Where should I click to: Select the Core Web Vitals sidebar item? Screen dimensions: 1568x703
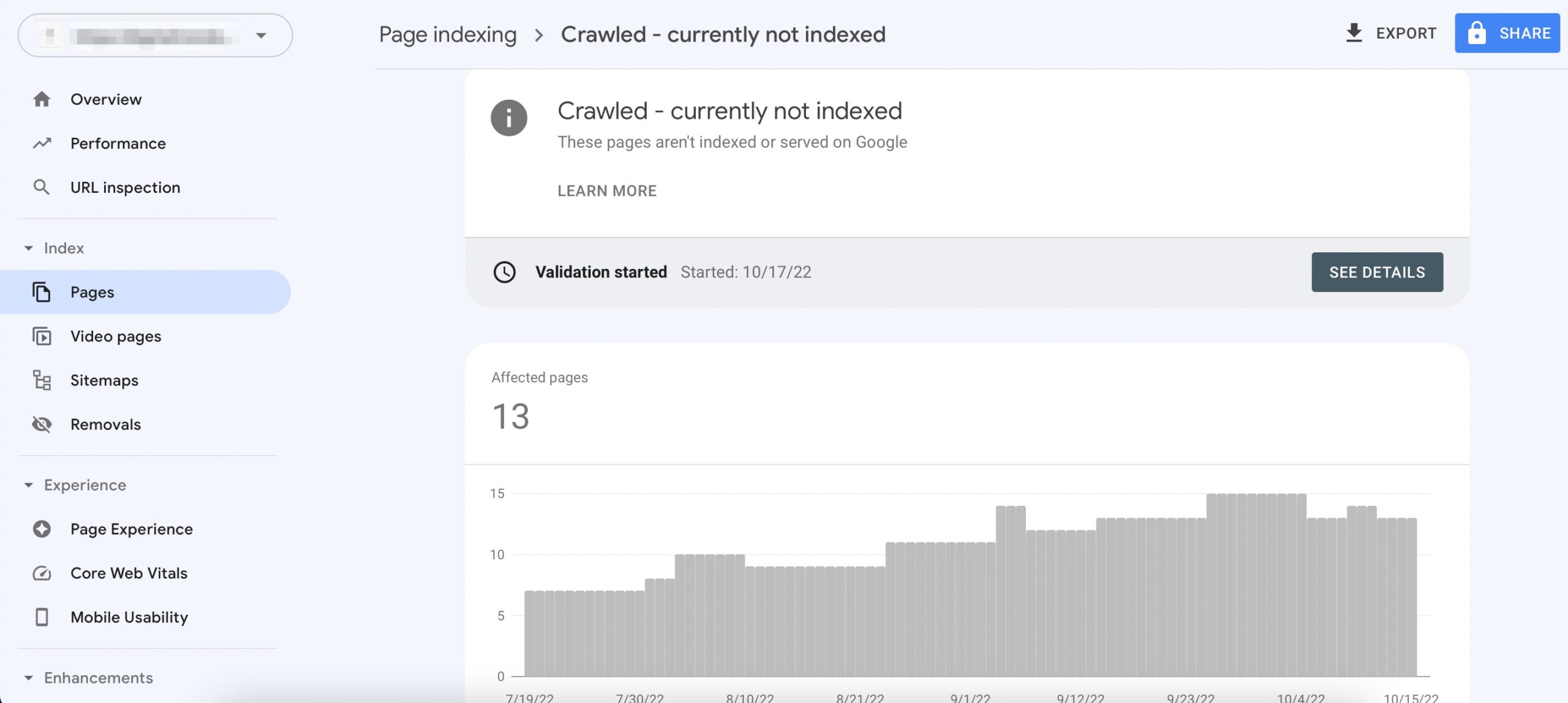(129, 573)
